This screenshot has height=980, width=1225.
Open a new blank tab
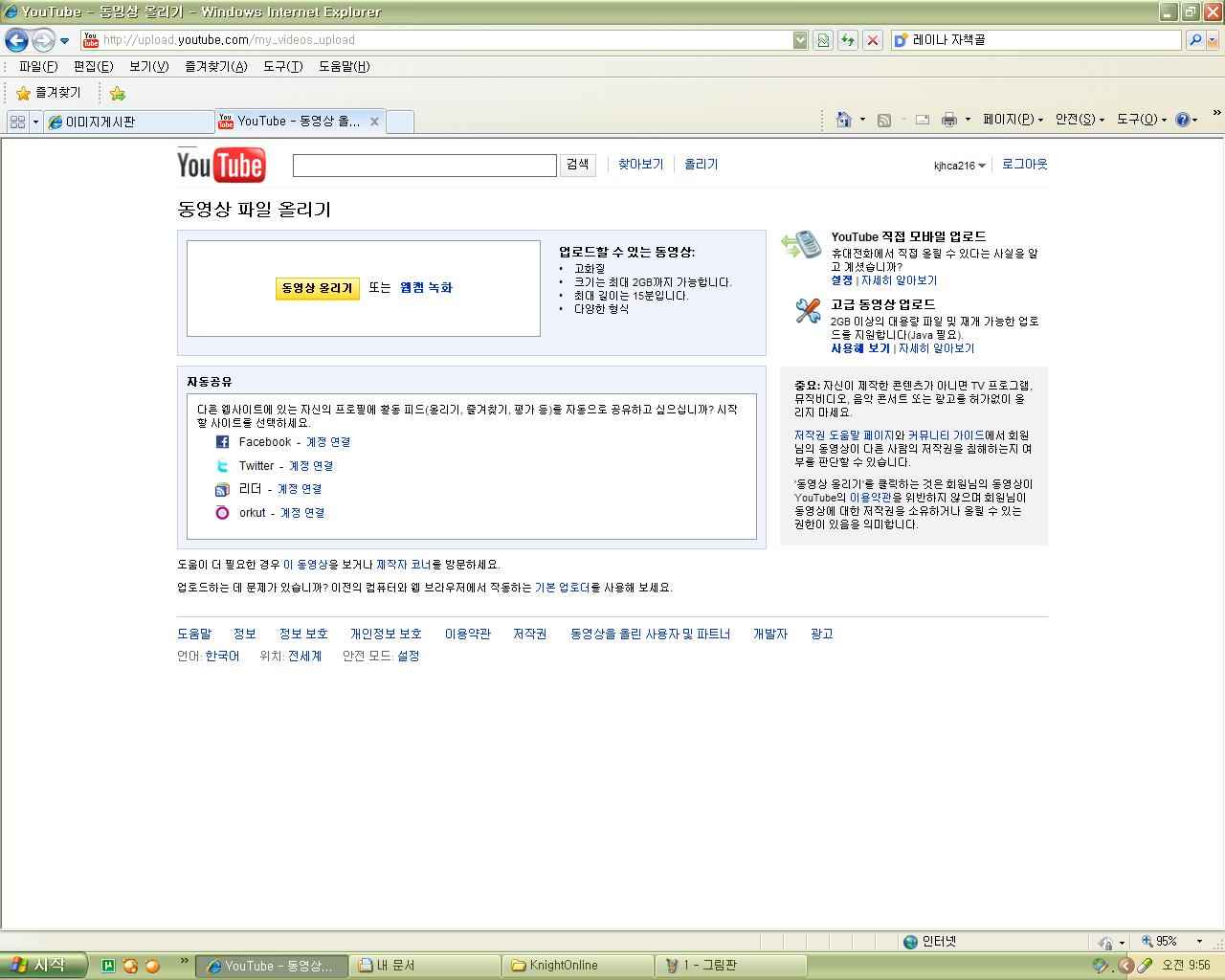(400, 122)
